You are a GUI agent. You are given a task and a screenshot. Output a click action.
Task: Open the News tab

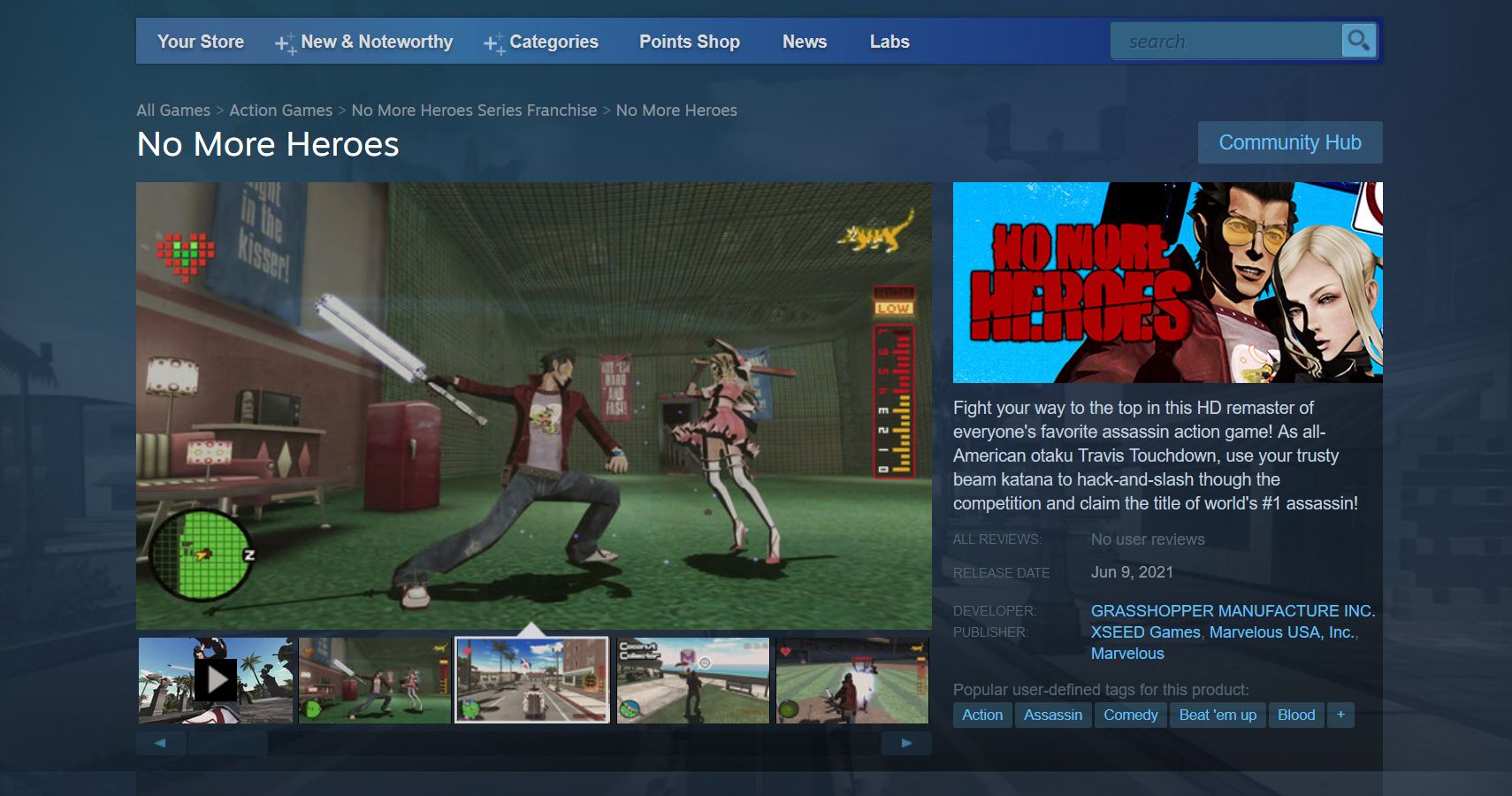click(805, 42)
